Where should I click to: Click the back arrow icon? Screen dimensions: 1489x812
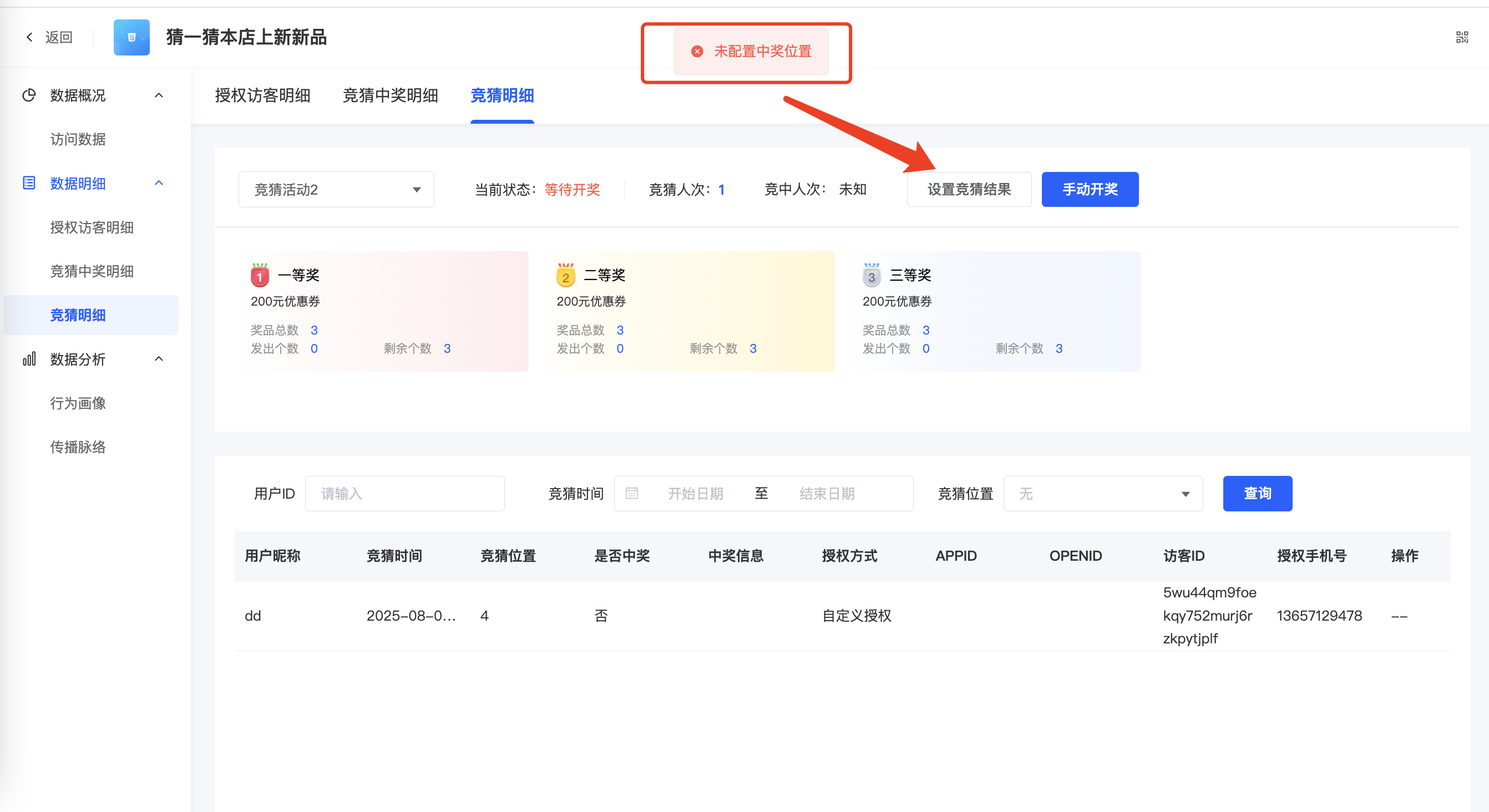point(29,38)
